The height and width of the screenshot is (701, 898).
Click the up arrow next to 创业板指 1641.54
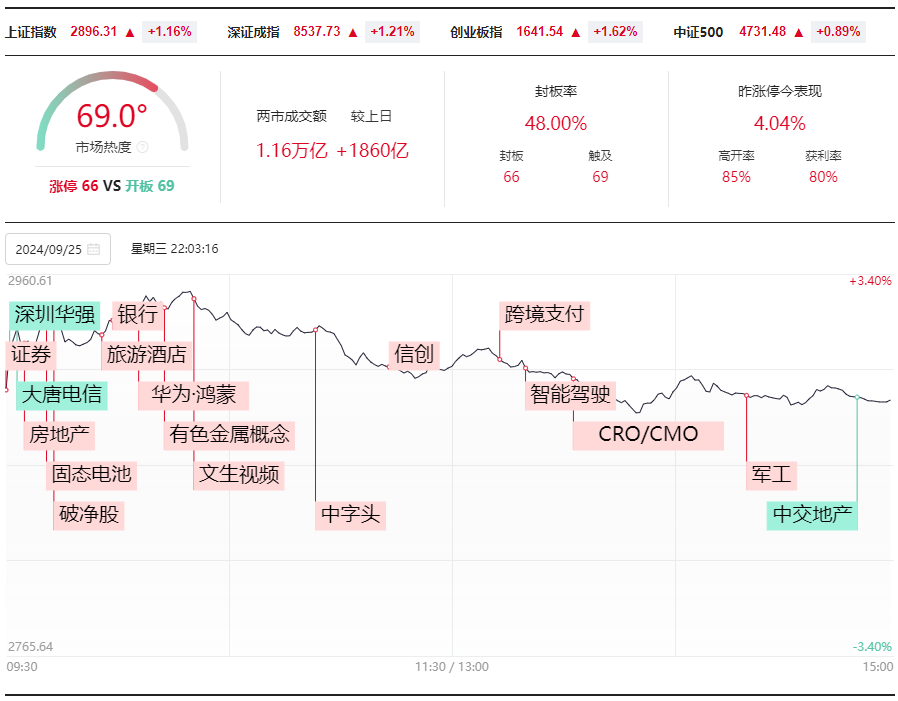click(x=576, y=33)
